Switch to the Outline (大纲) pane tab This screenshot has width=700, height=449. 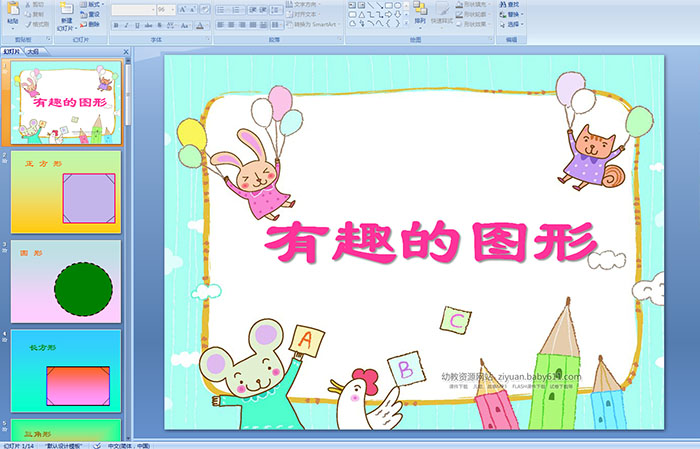pos(34,51)
